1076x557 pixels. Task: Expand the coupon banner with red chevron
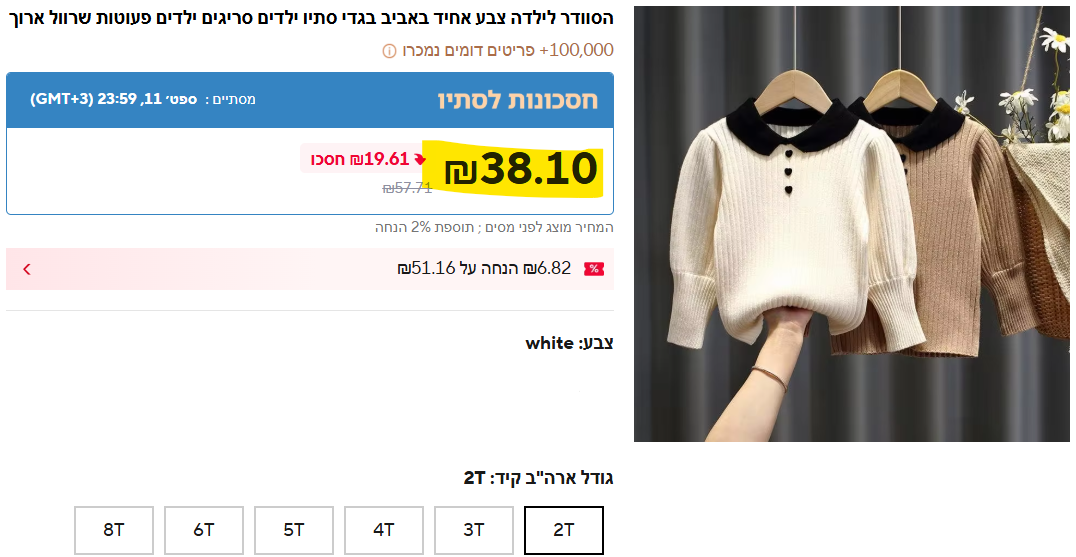tap(27, 269)
